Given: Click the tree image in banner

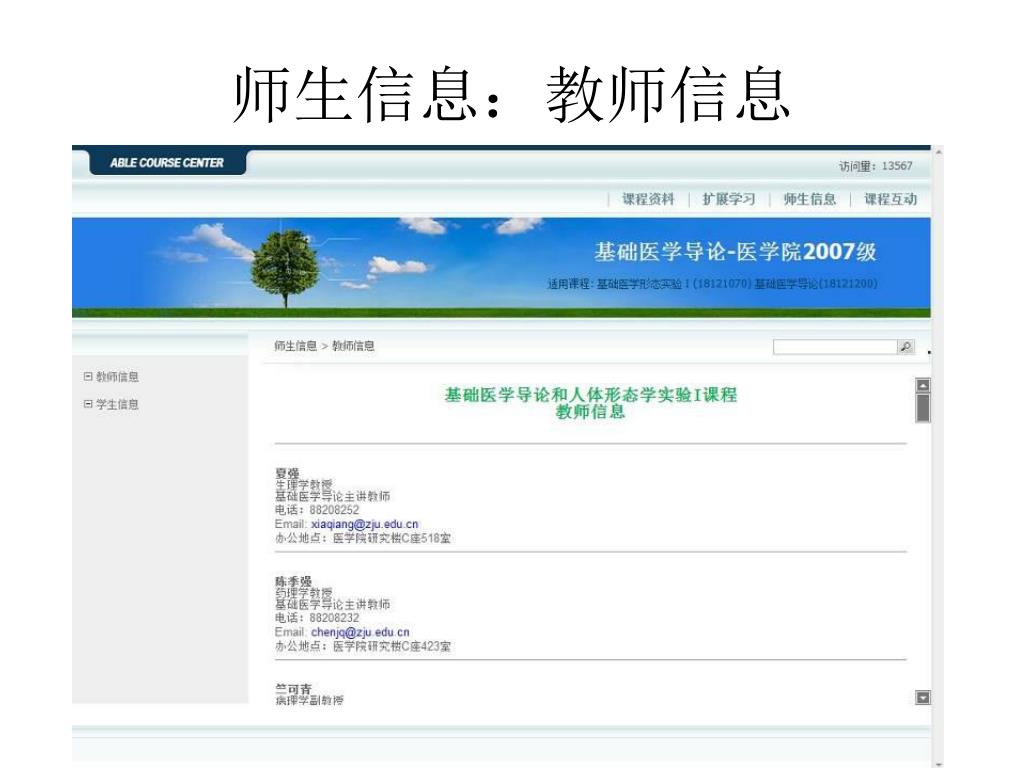Looking at the screenshot, I should tap(285, 268).
